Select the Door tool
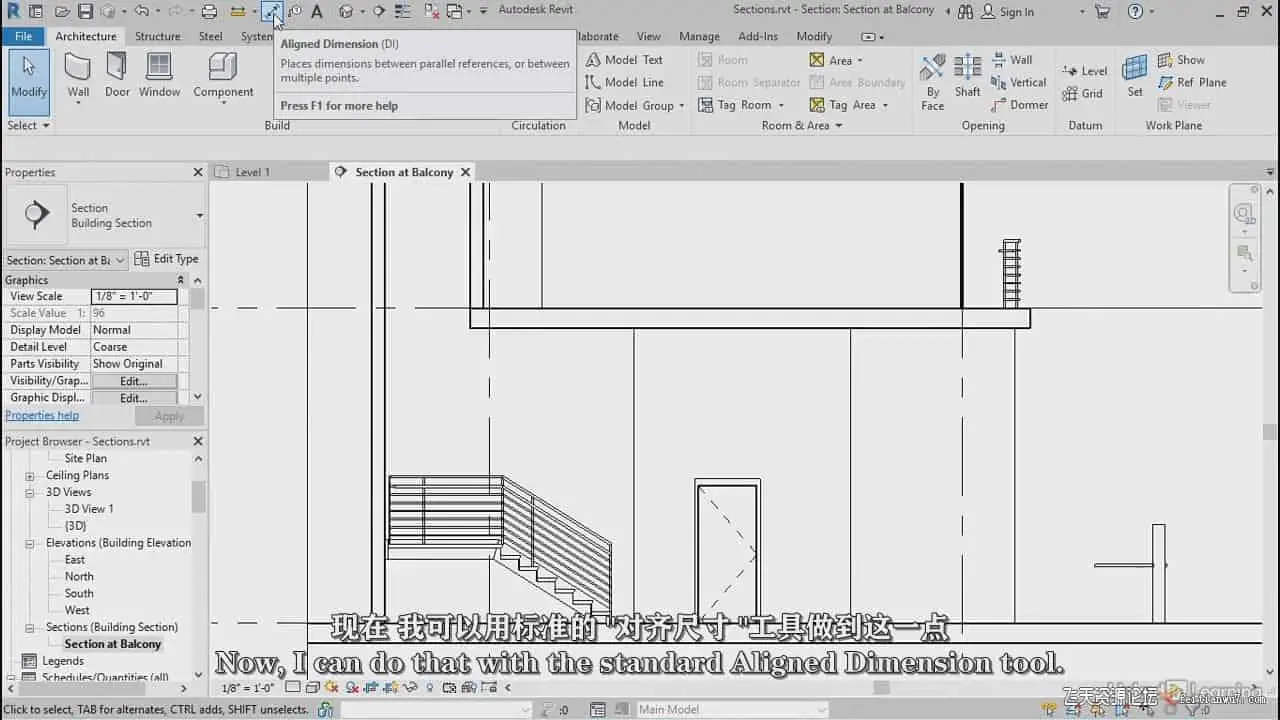Image resolution: width=1280 pixels, height=720 pixels. (117, 75)
